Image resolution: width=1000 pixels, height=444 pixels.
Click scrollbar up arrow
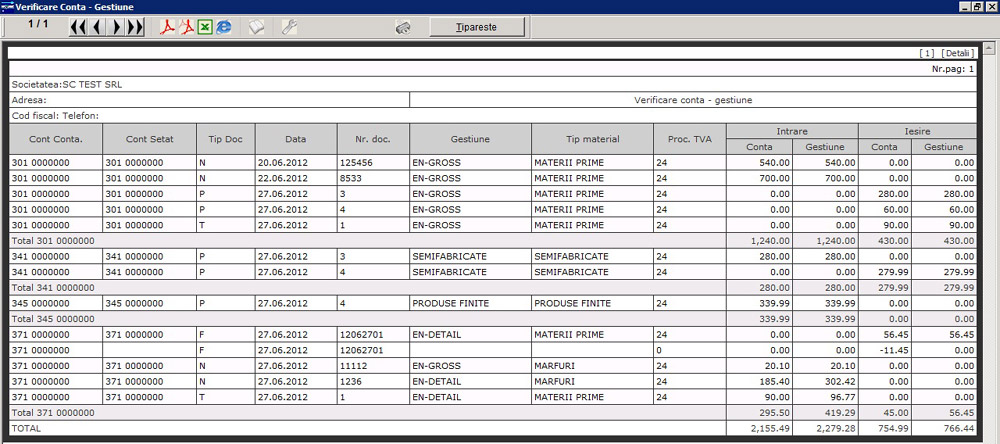[989, 48]
